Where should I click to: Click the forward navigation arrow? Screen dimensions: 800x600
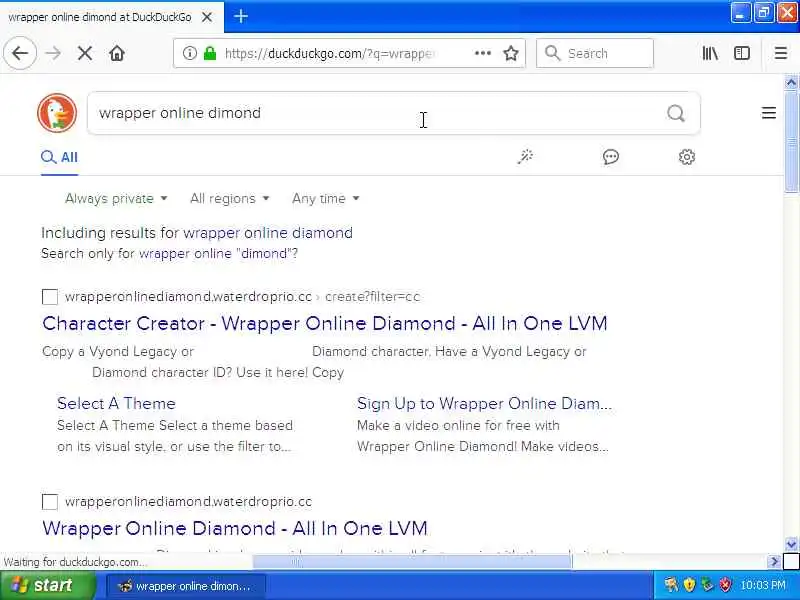(53, 53)
